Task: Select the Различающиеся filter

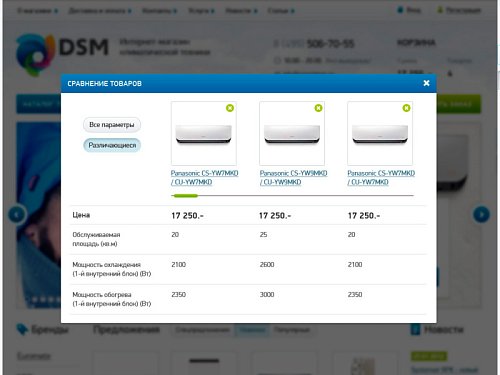Action: [x=112, y=145]
